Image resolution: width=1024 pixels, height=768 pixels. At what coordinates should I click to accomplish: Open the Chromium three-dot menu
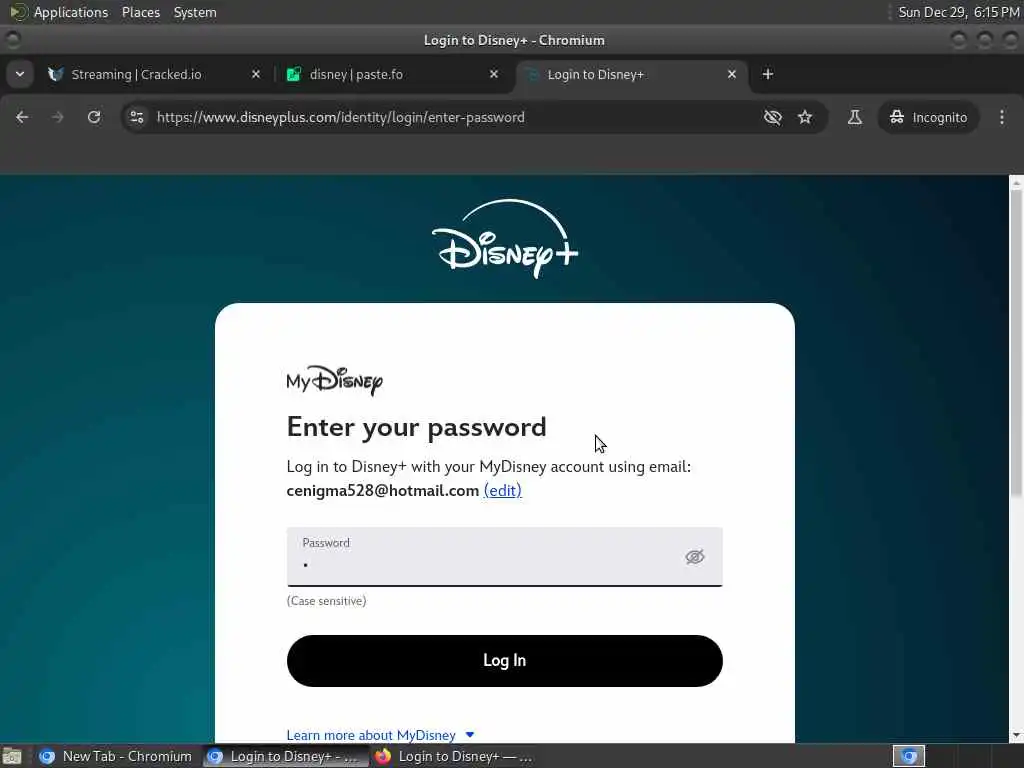pos(1002,118)
